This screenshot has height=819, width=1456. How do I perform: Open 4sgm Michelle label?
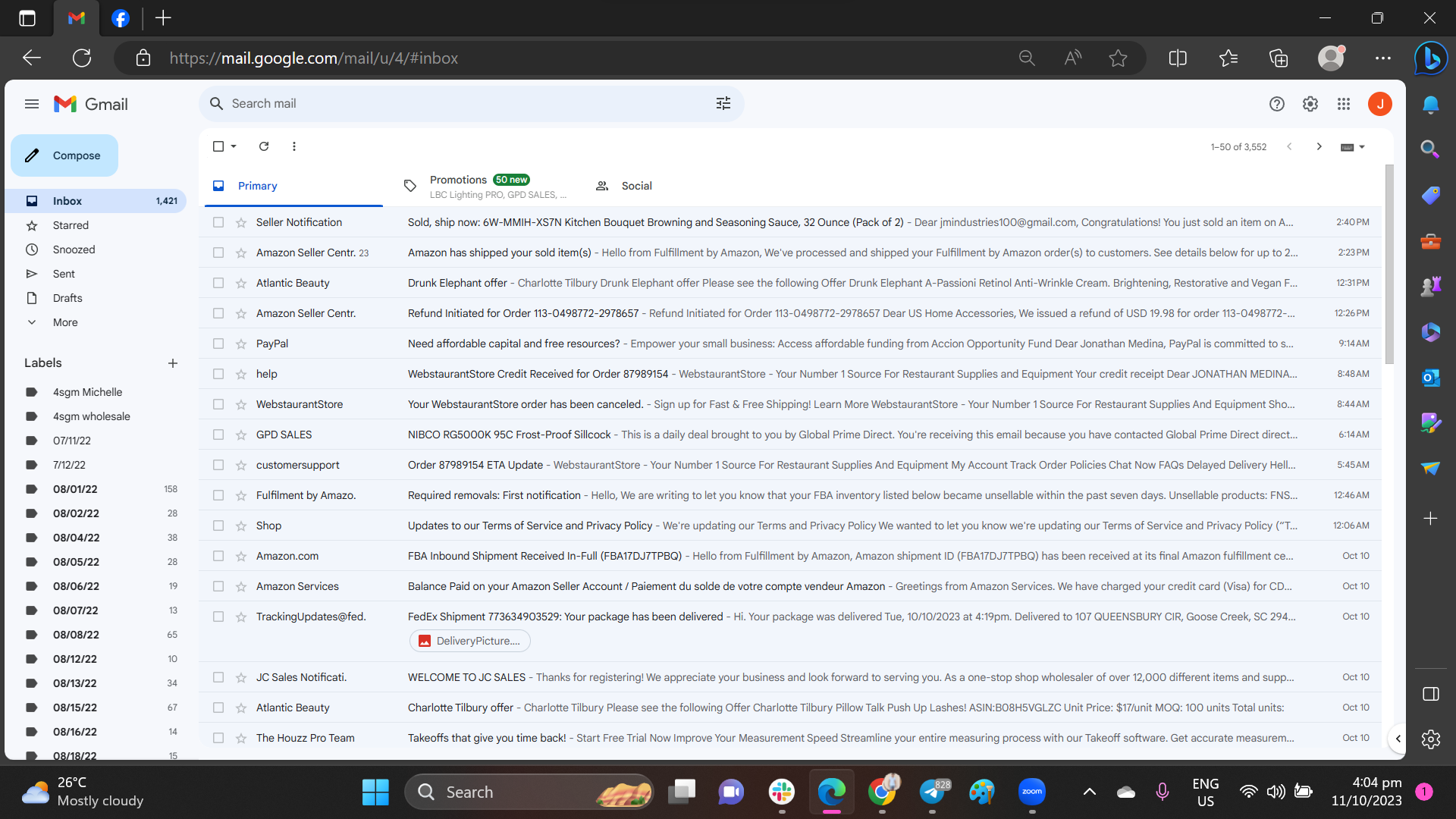(x=87, y=392)
